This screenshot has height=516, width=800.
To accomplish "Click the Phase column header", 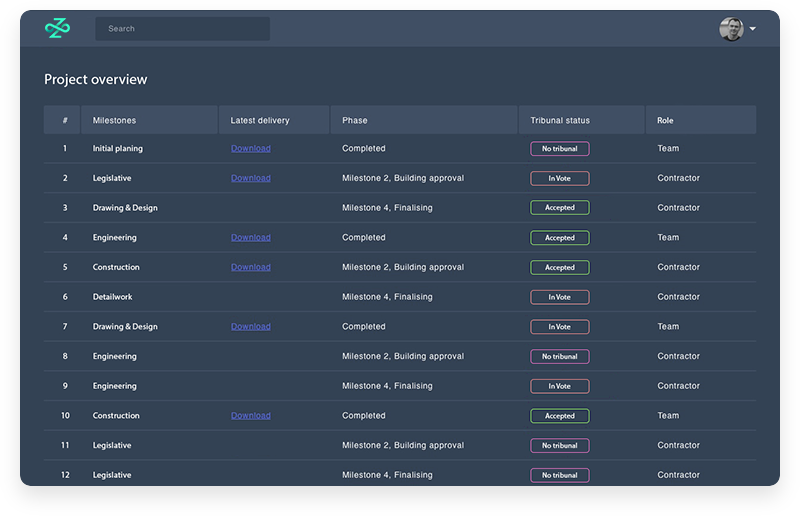I will [x=355, y=121].
